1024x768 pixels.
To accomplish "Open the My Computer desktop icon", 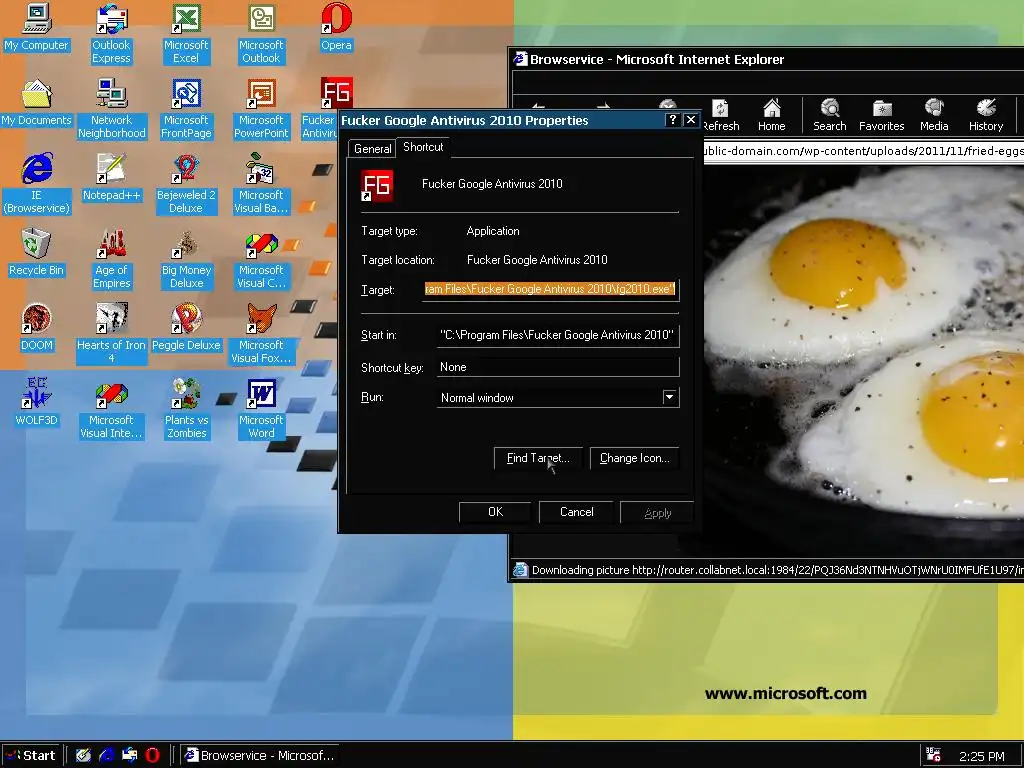I will [36, 27].
